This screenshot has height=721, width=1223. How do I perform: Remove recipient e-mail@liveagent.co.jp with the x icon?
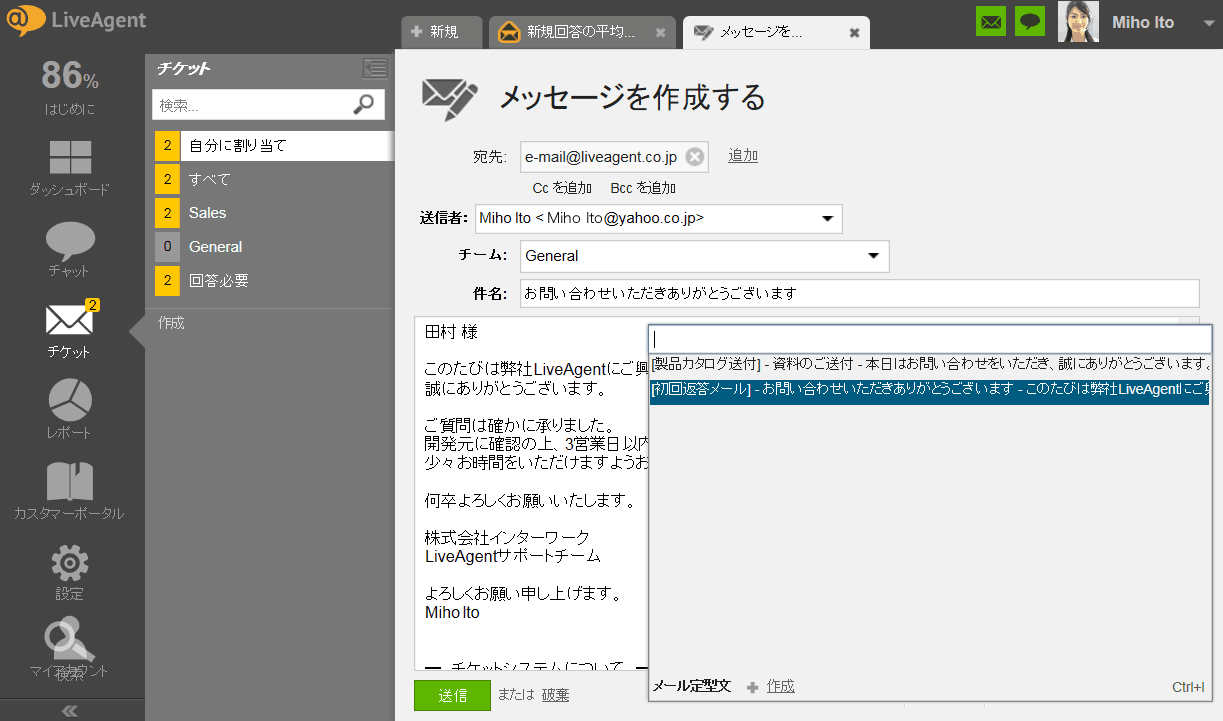pyautogui.click(x=695, y=157)
